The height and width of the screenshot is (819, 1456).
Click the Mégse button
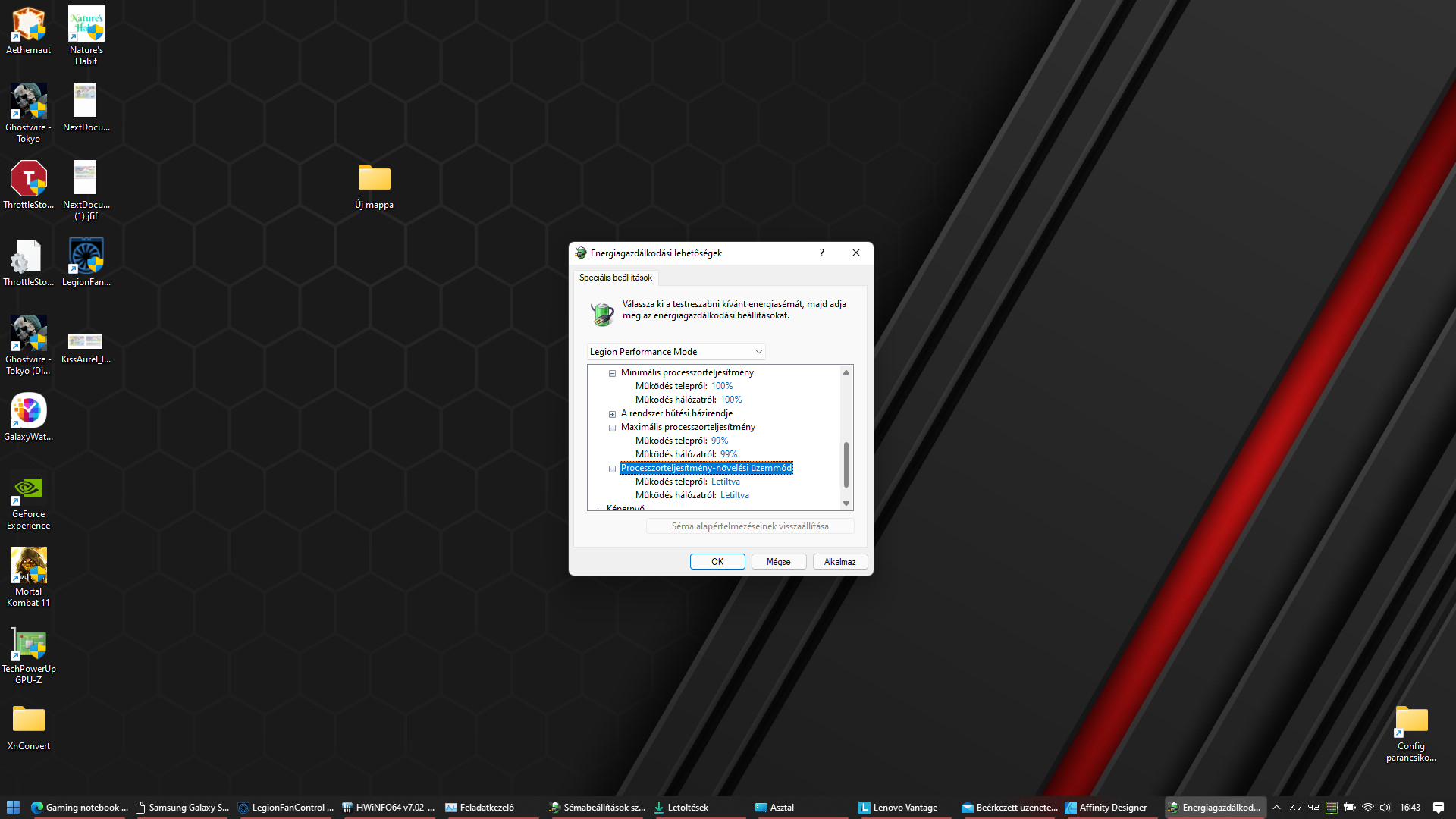coord(779,562)
